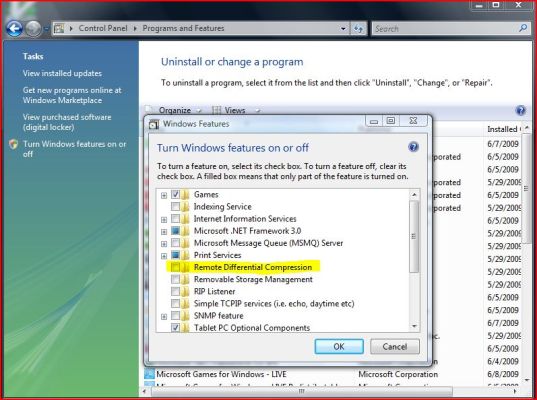Click the features list vertical scrollbar thumb

pos(414,237)
